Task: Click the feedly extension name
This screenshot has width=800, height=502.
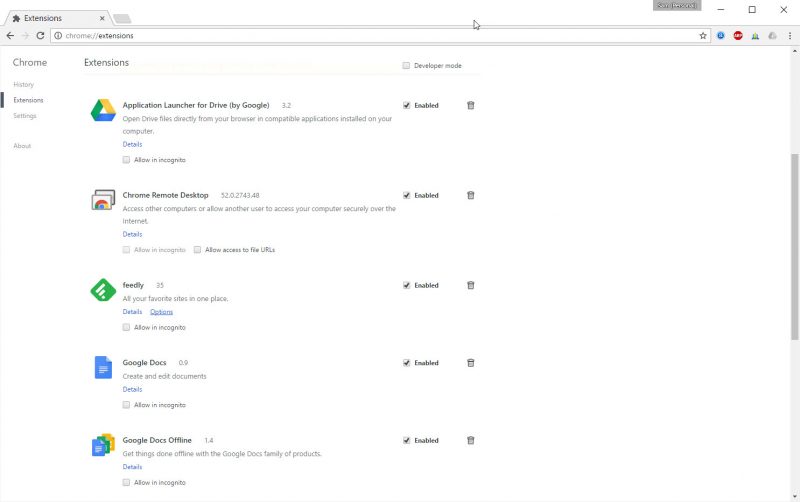Action: (x=133, y=285)
